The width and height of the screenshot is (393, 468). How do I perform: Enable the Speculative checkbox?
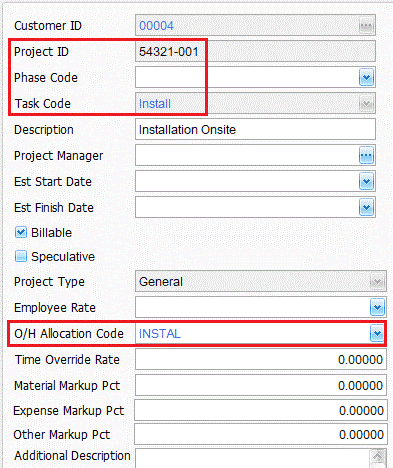click(x=21, y=256)
